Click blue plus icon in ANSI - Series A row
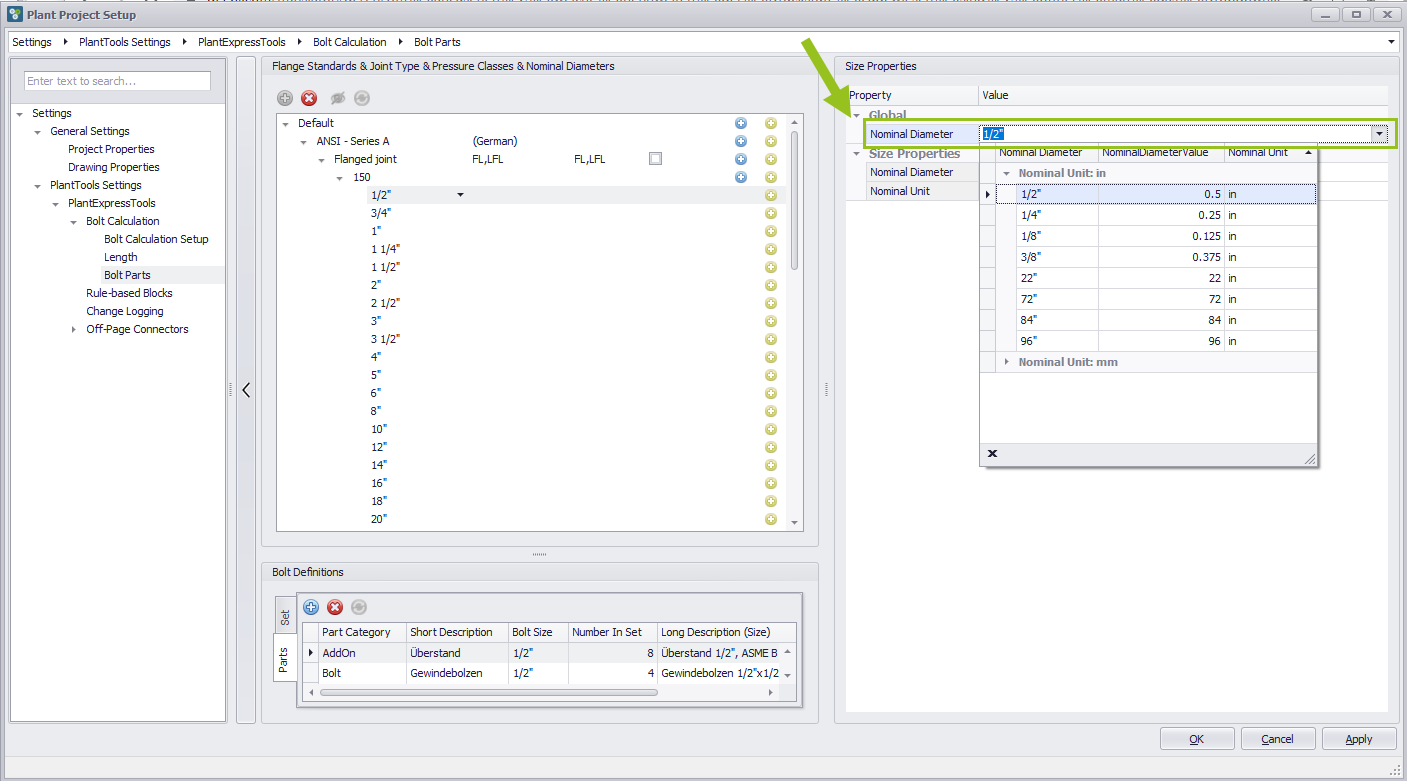The image size is (1407, 781). click(x=741, y=141)
